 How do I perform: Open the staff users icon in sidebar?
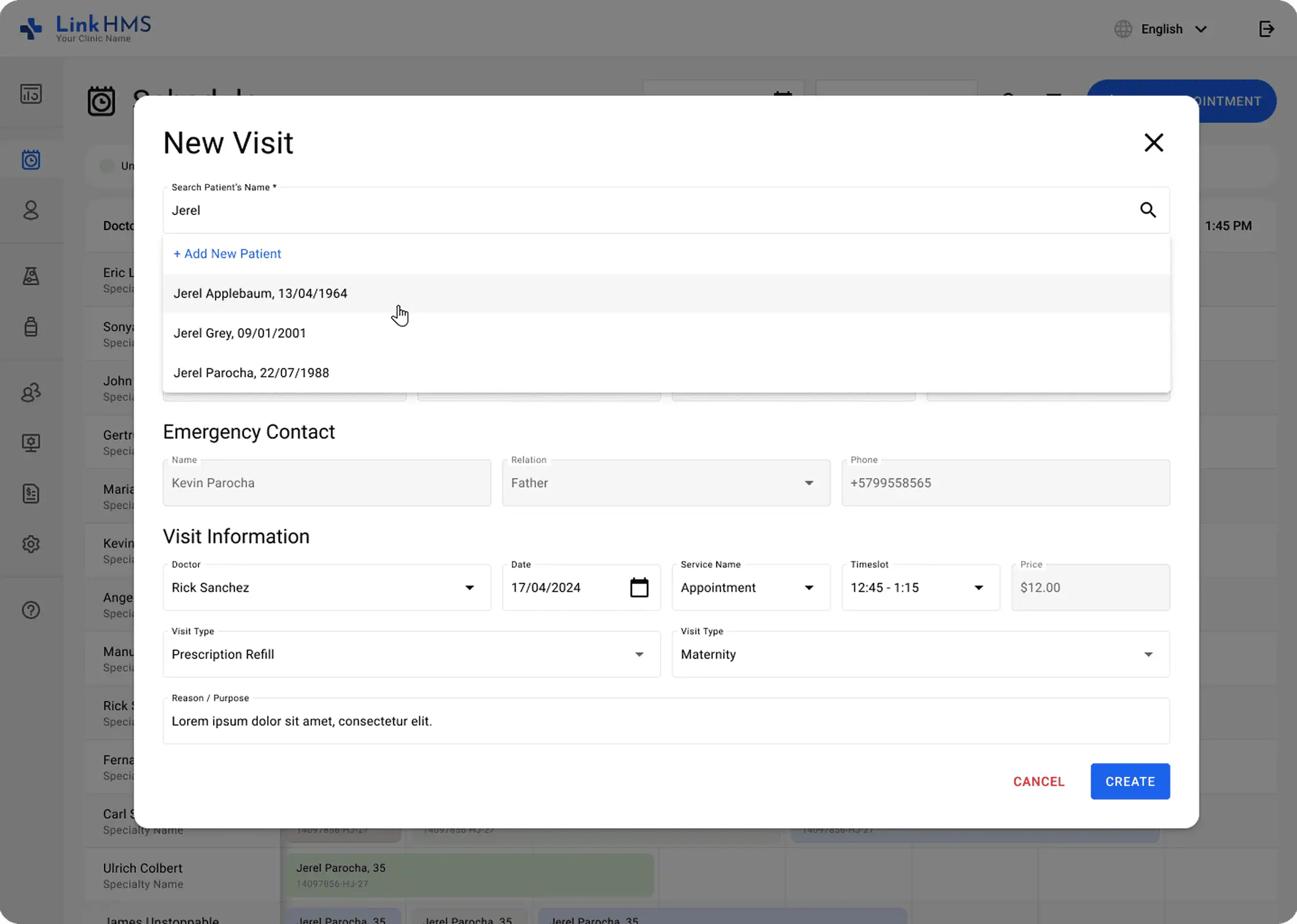click(x=31, y=392)
